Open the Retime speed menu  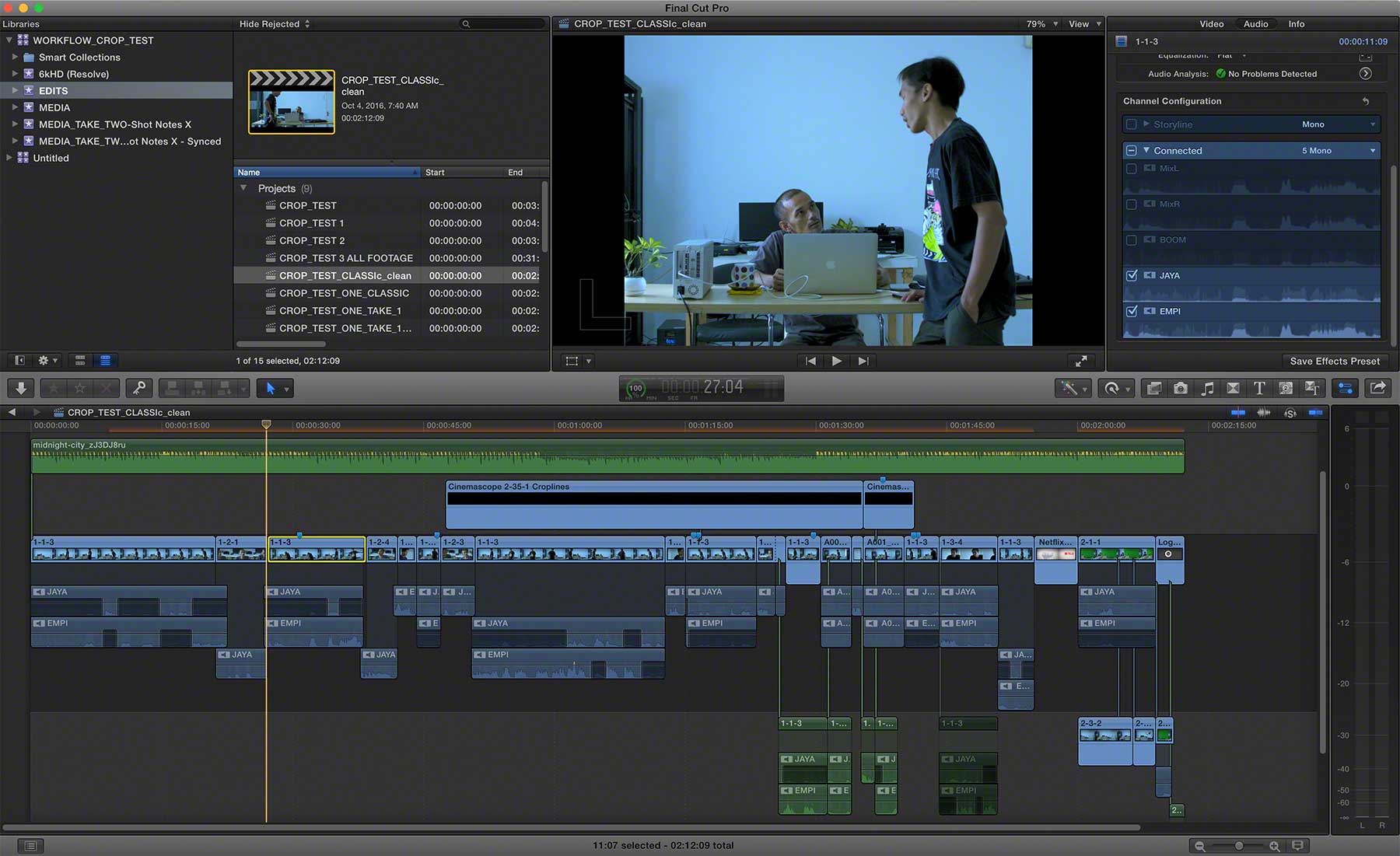[x=1115, y=388]
